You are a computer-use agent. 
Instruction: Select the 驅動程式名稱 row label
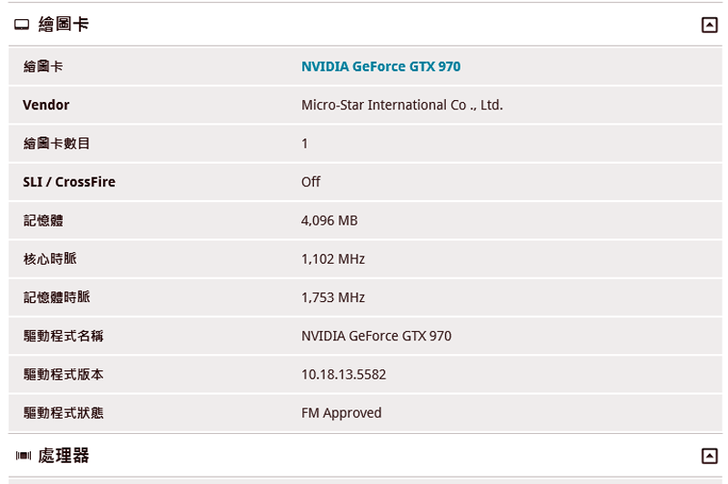tap(63, 336)
